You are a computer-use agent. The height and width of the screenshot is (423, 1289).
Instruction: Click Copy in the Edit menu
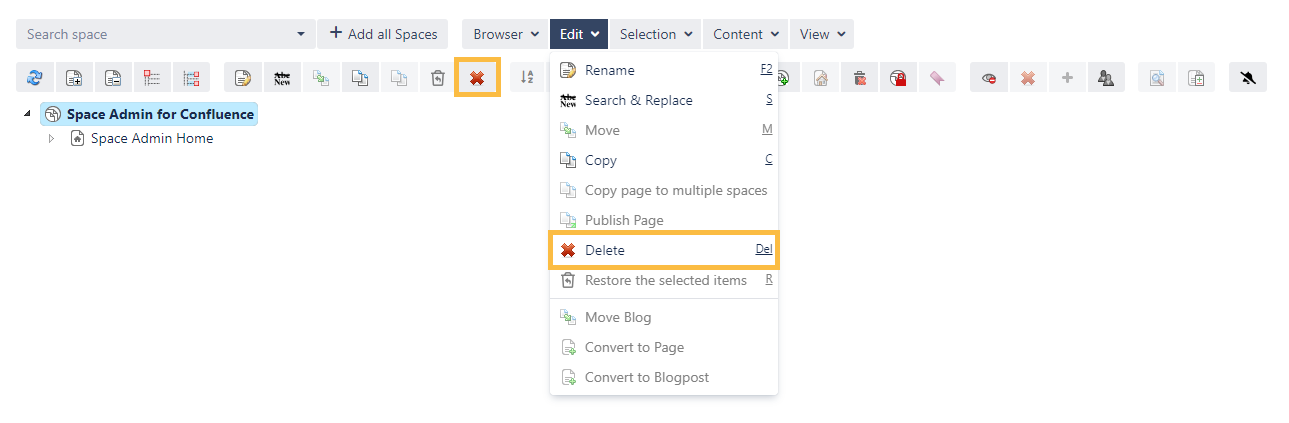pos(601,160)
